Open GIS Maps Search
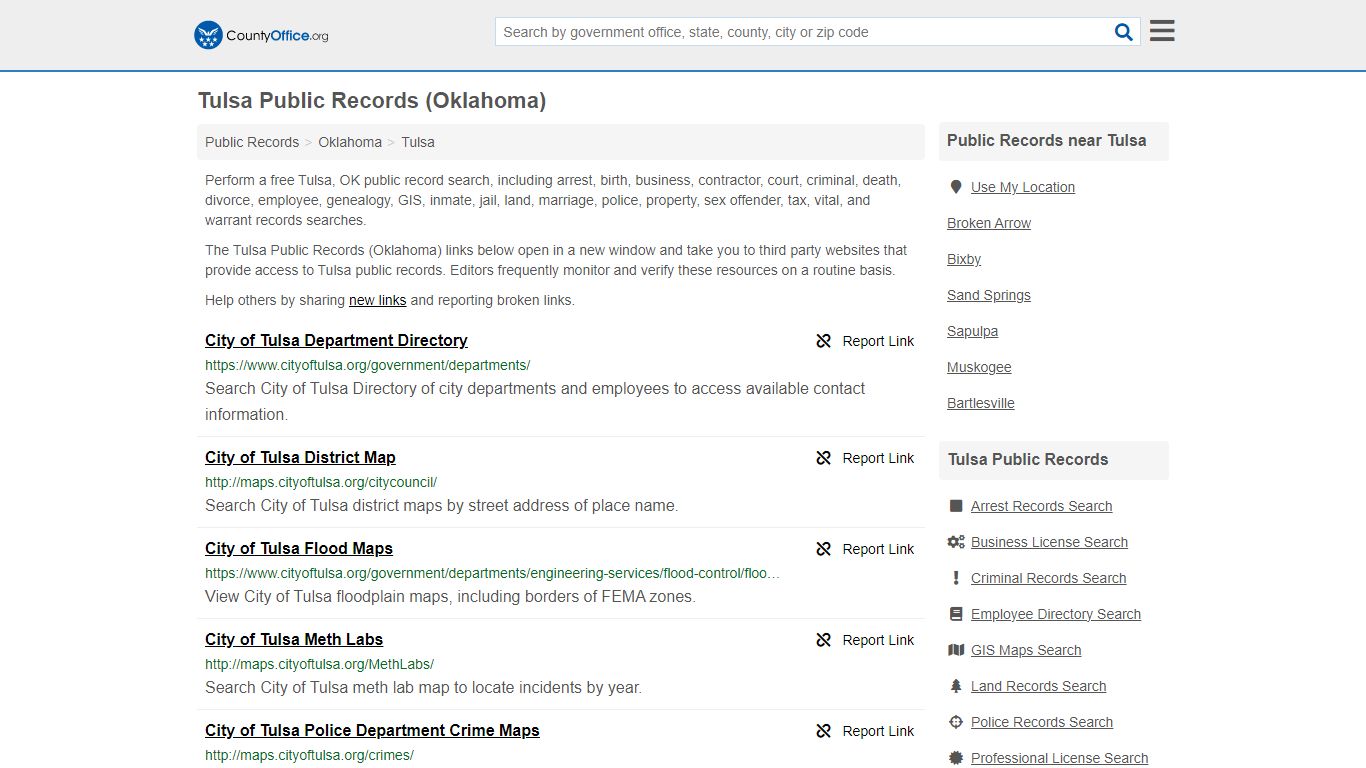 pos(1026,650)
